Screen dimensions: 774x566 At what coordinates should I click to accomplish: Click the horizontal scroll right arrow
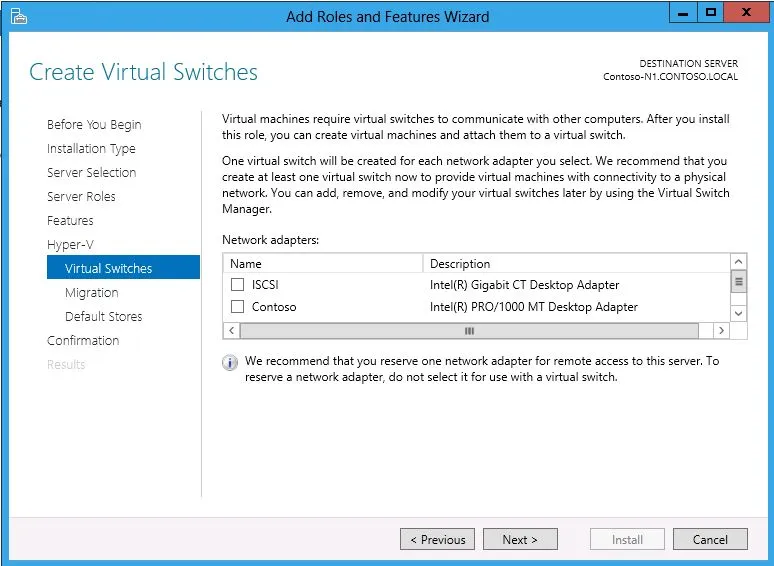(x=721, y=331)
